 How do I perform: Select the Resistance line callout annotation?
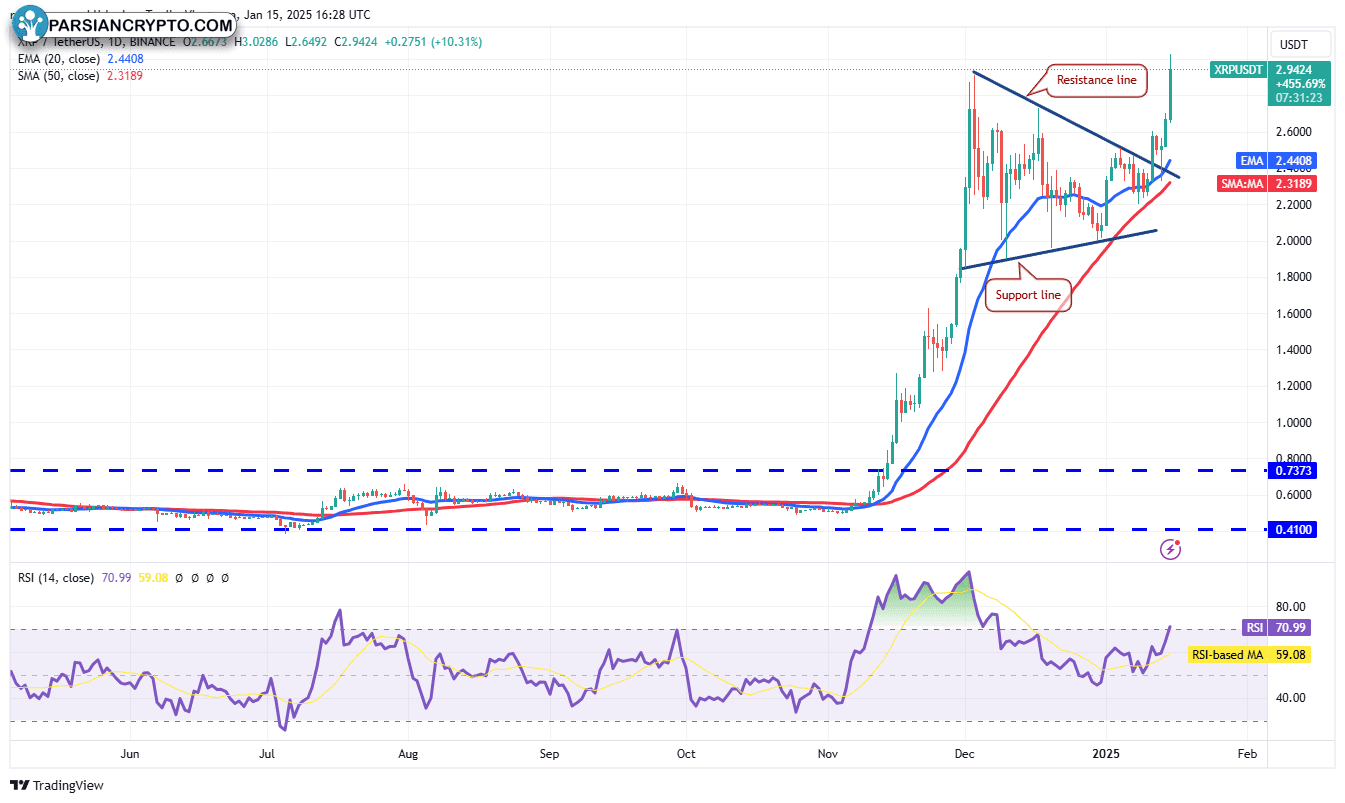pyautogui.click(x=1097, y=79)
